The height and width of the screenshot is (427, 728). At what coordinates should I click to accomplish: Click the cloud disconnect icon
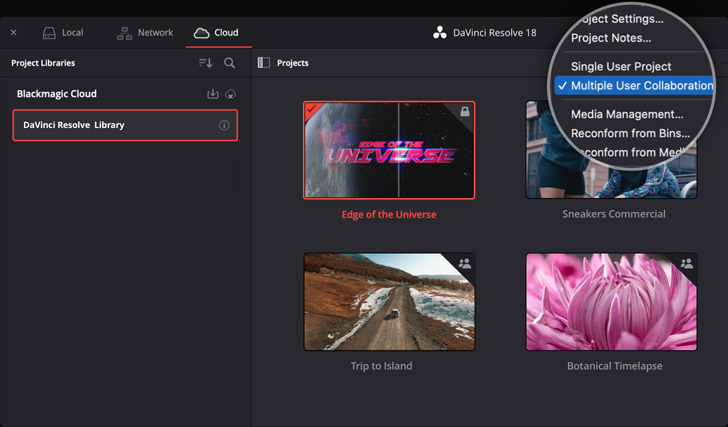pyautogui.click(x=230, y=94)
